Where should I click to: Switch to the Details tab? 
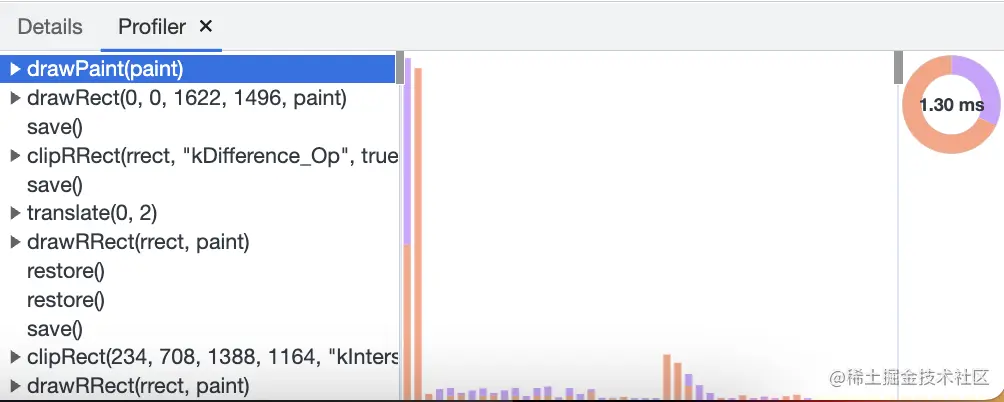50,27
